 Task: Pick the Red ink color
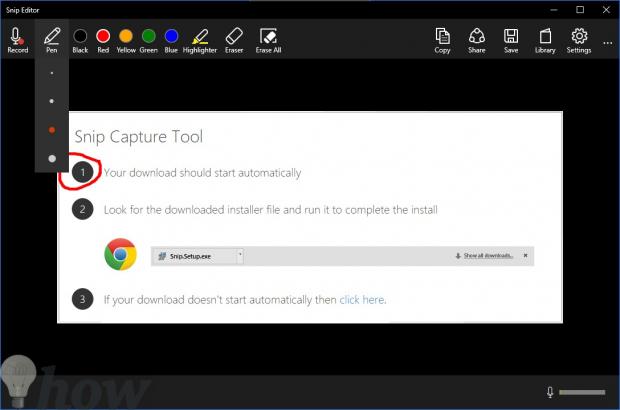click(x=102, y=36)
